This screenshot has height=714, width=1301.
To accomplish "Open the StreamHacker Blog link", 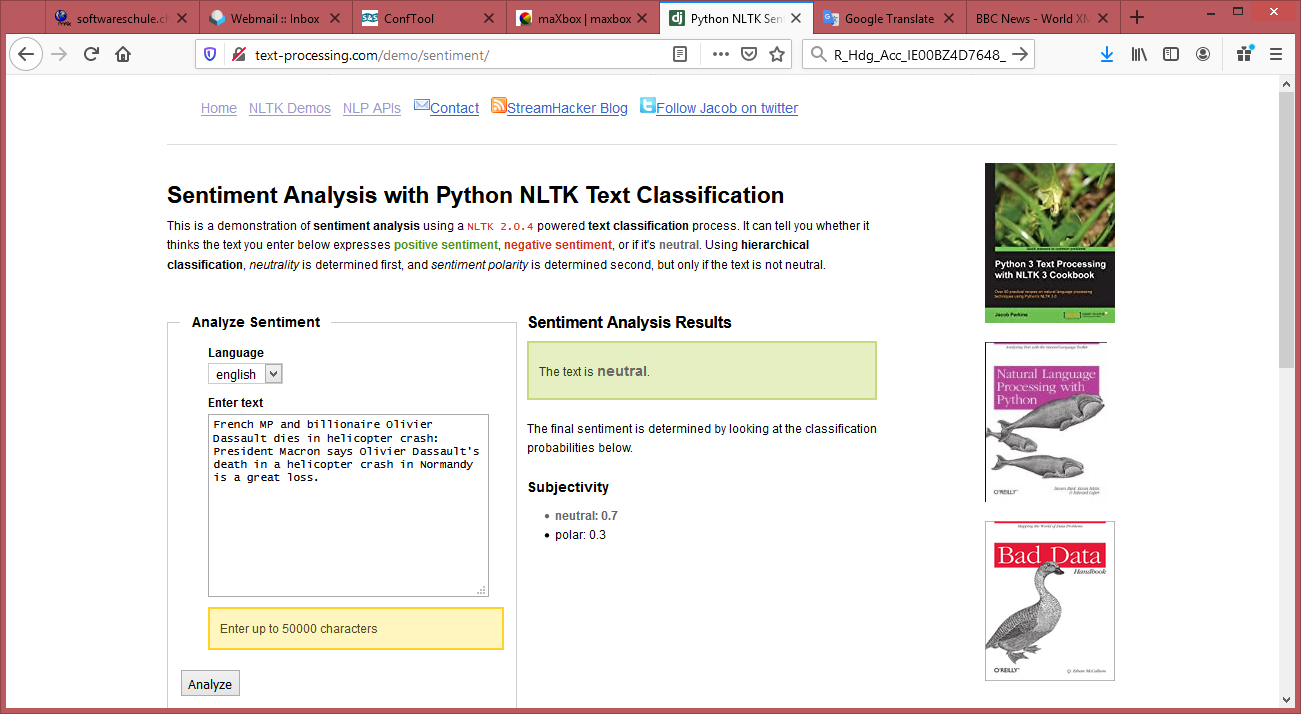I will (567, 108).
